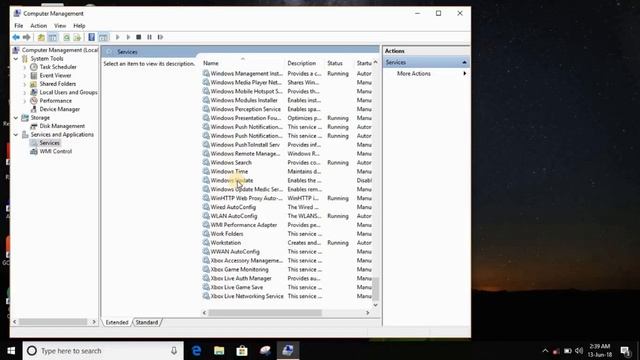Expand the Event Viewer node arrow
This screenshot has height=360, width=640.
tap(25, 76)
